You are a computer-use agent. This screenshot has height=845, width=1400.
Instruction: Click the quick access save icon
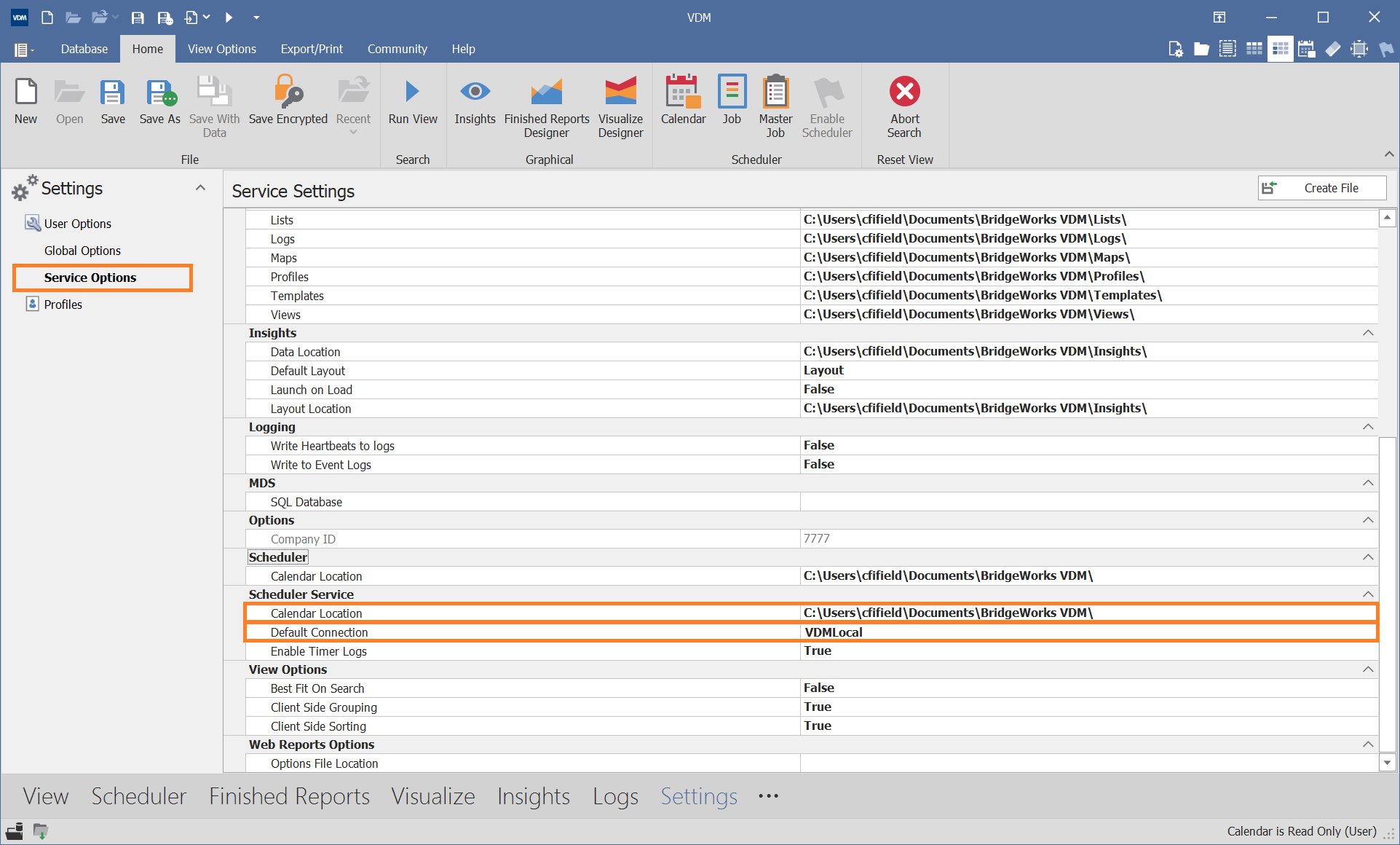click(x=137, y=17)
